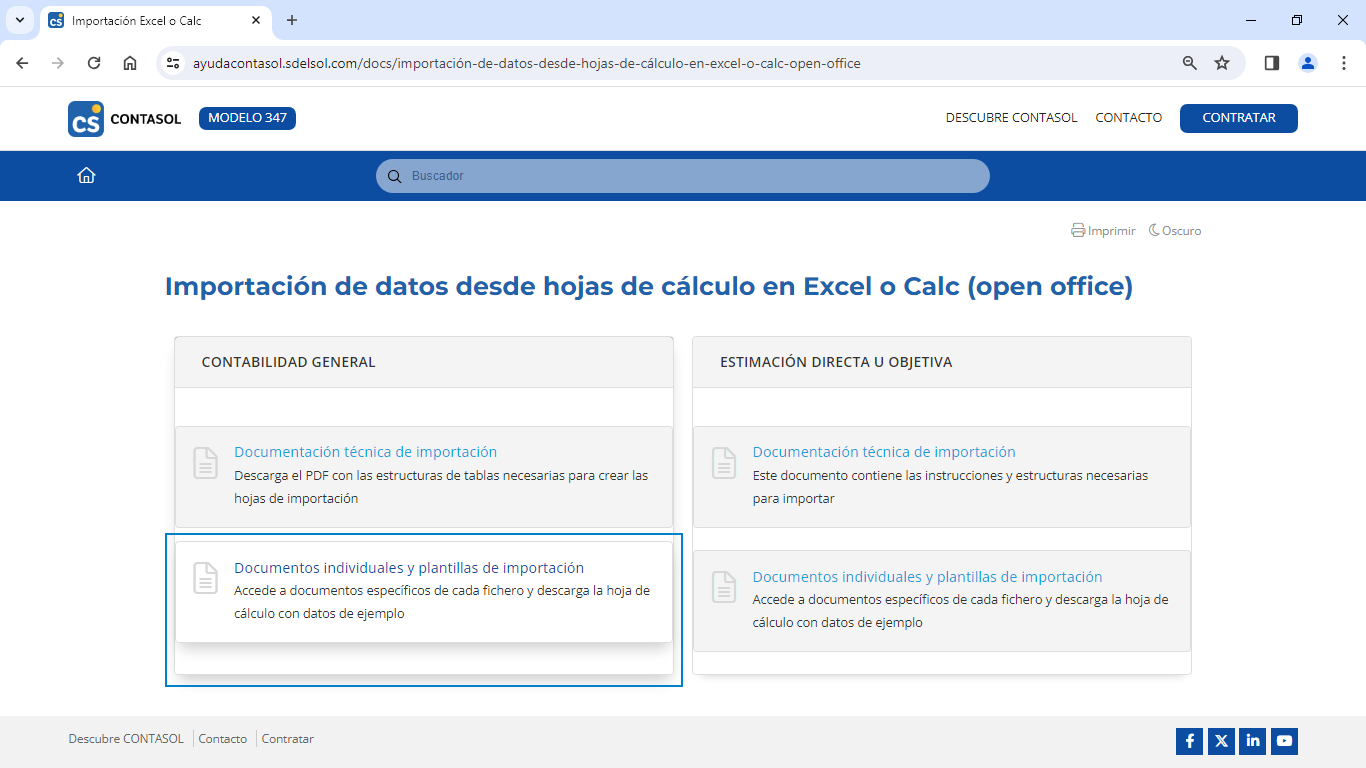
Task: Click document icon of Contabilidad Documentación técnica
Action: pyautogui.click(x=205, y=463)
